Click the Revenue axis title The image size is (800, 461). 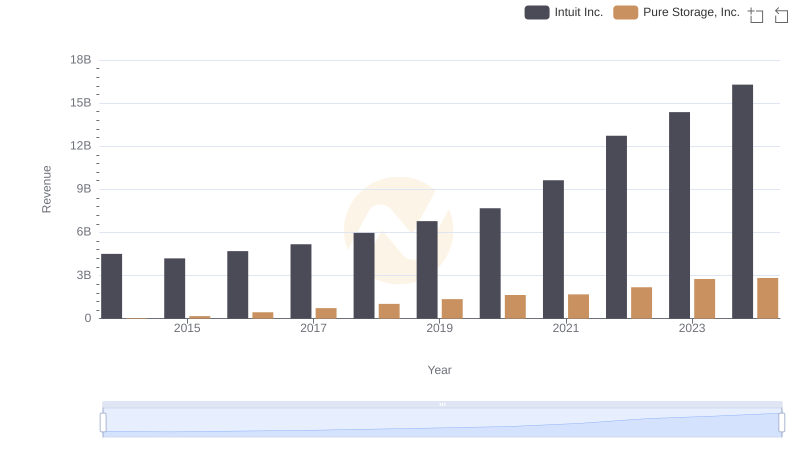coord(46,189)
